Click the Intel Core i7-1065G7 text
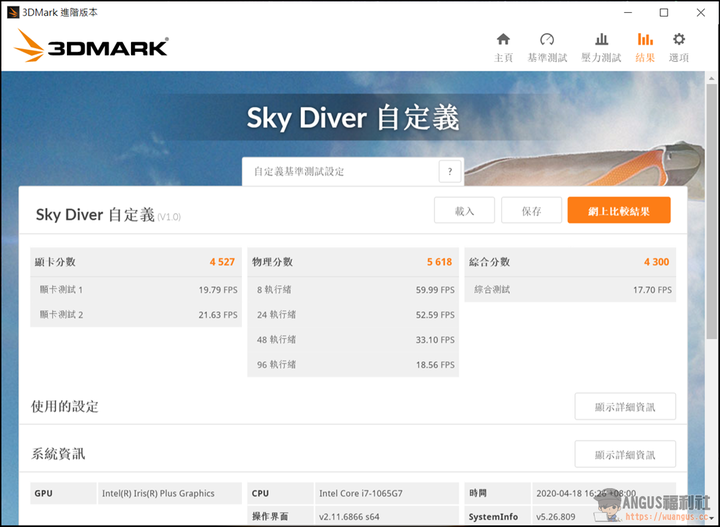The width and height of the screenshot is (720, 527). [361, 493]
